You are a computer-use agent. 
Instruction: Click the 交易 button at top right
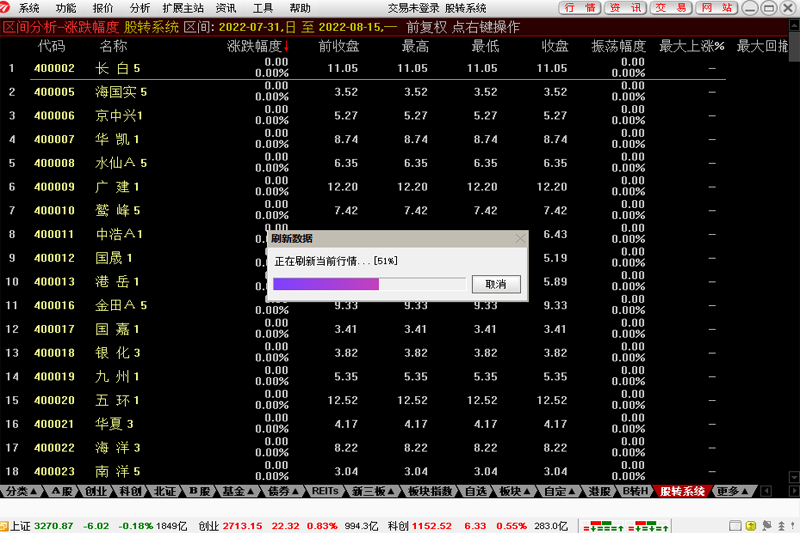[x=670, y=8]
